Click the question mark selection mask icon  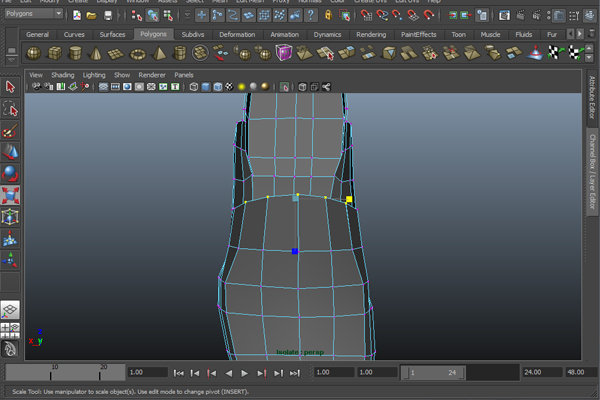(311, 15)
